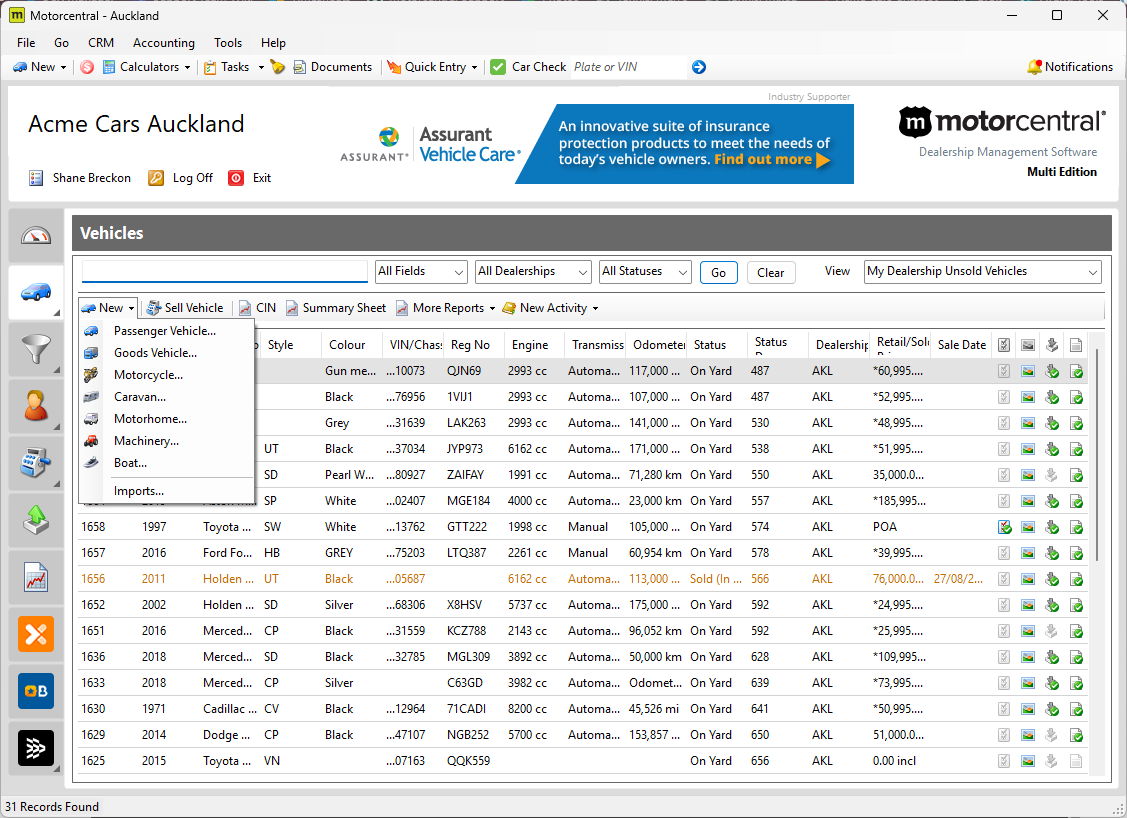The width and height of the screenshot is (1127, 818).
Task: Toggle the checklist icon for row 1651
Action: pyautogui.click(x=1004, y=631)
